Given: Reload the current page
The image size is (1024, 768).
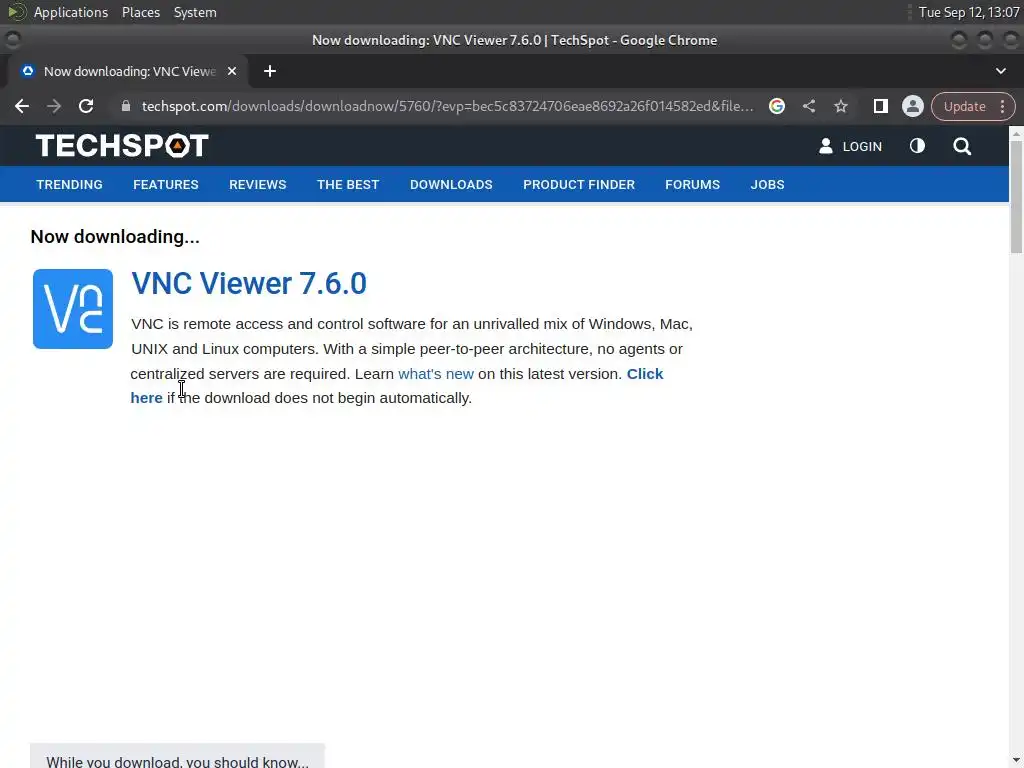Looking at the screenshot, I should pyautogui.click(x=86, y=106).
